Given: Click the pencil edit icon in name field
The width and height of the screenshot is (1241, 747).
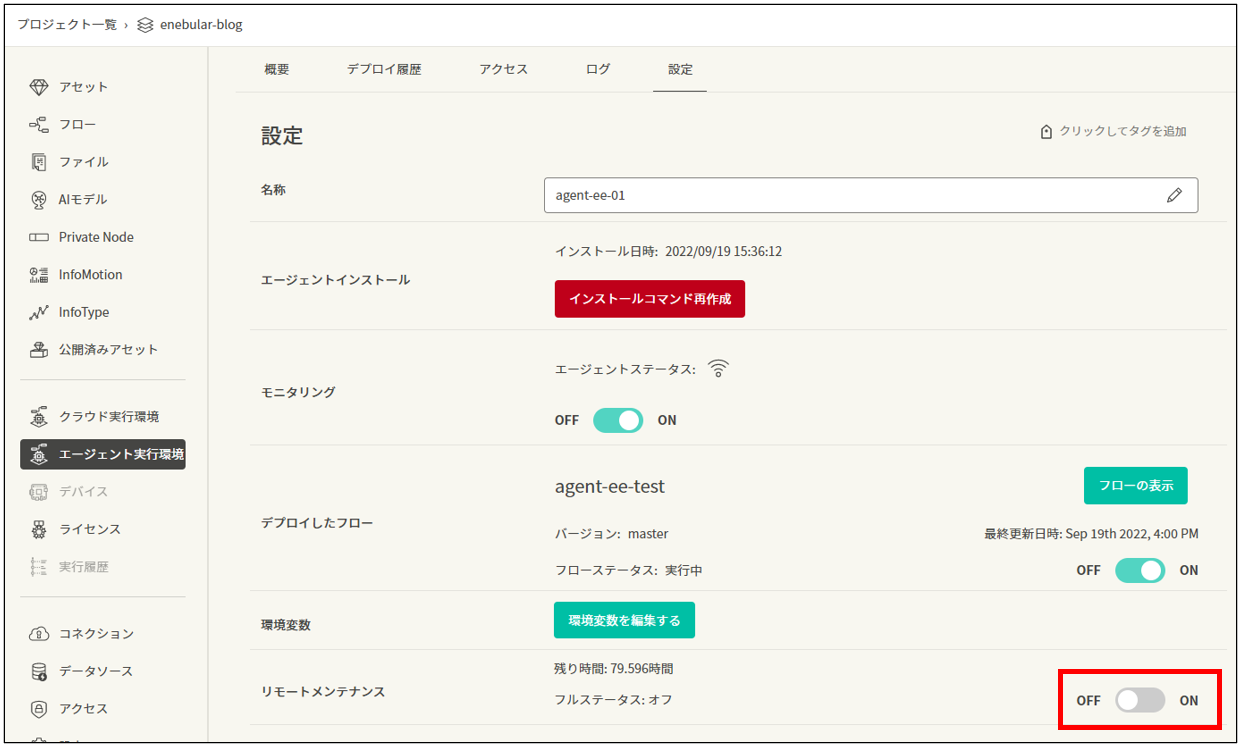Looking at the screenshot, I should click(1174, 196).
